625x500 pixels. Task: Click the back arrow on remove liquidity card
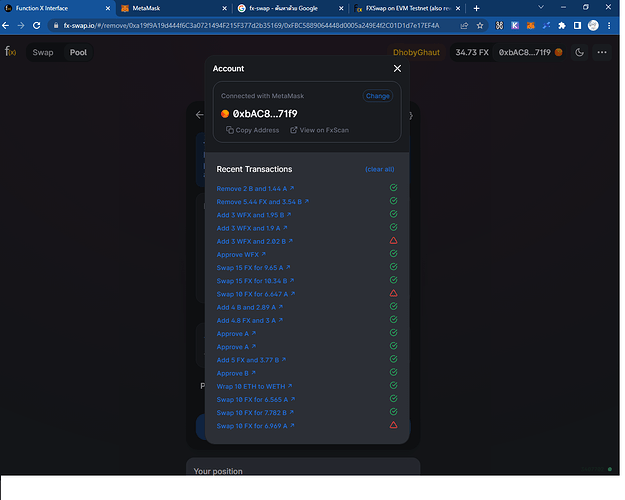(200, 115)
